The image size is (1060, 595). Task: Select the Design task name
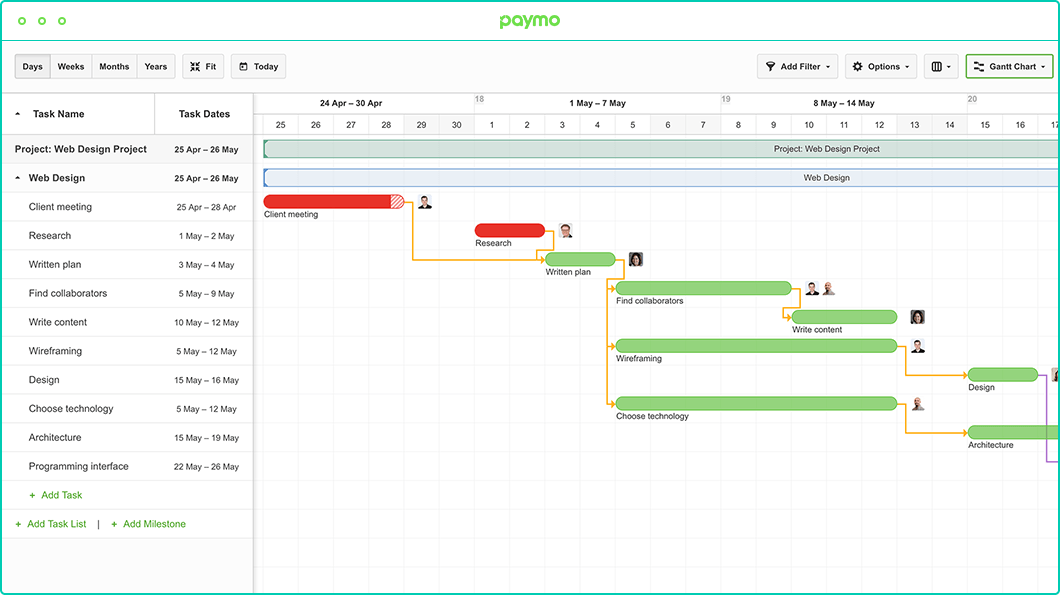click(x=44, y=380)
